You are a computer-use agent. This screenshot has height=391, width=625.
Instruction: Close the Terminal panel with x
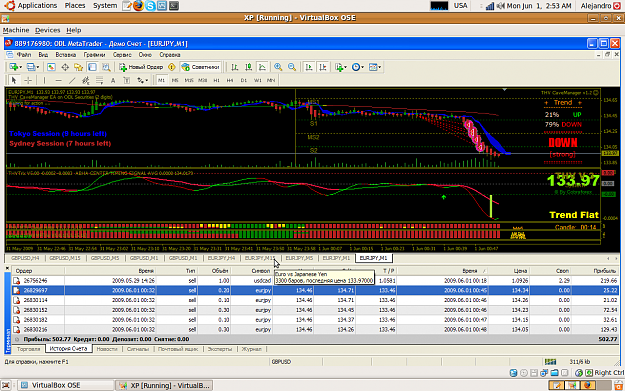tap(7, 269)
